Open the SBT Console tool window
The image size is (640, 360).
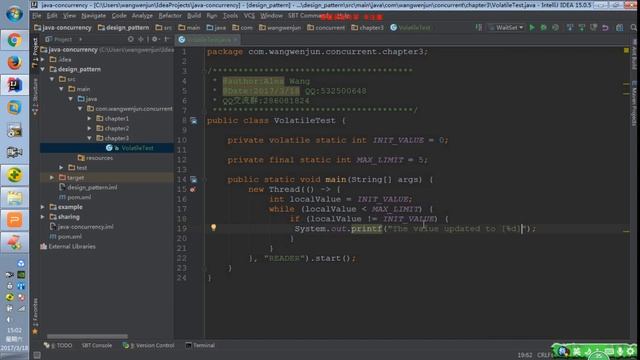96,345
